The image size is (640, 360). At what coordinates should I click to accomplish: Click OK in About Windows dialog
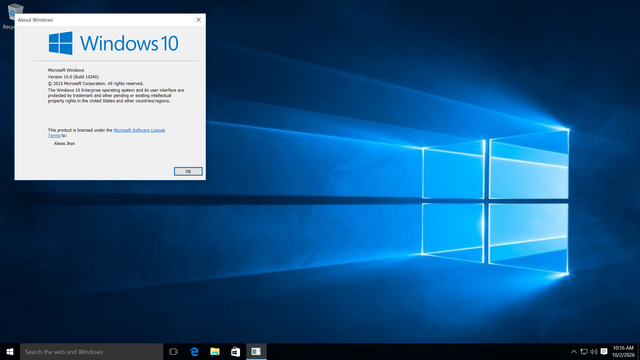click(x=188, y=171)
